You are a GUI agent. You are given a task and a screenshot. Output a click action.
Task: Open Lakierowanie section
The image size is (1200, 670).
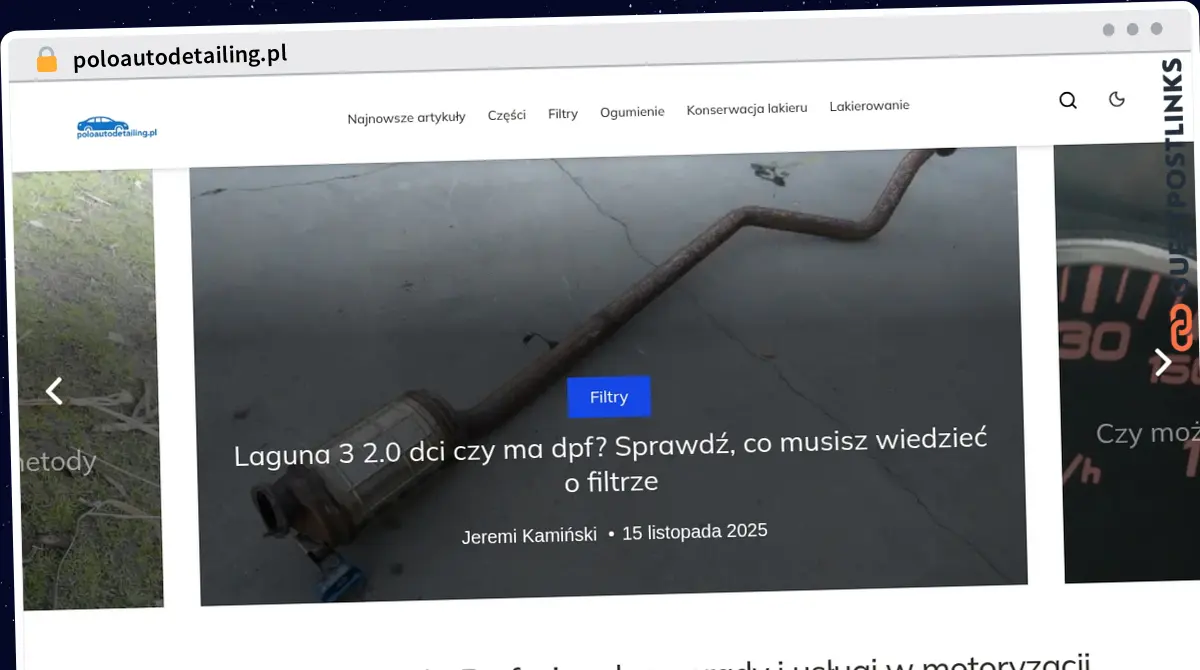[x=869, y=106]
